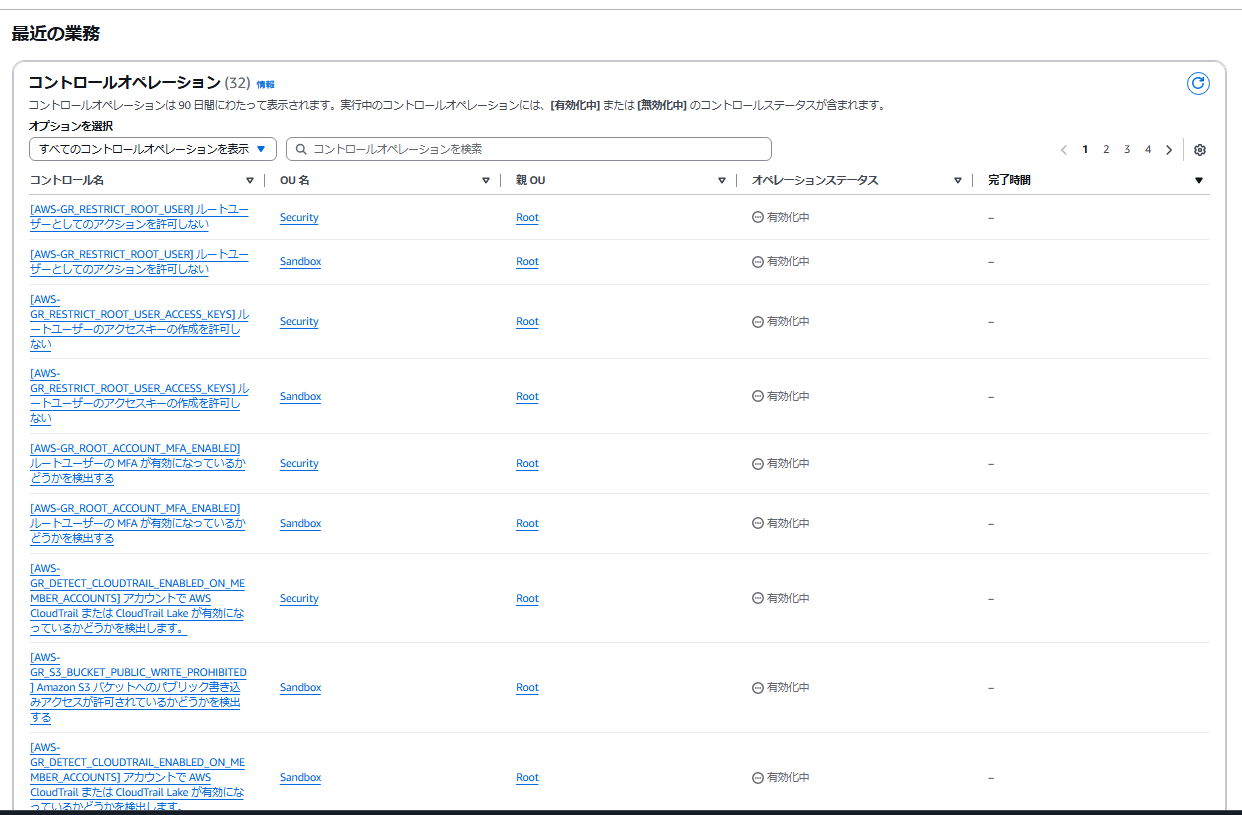Go to next page chevron
This screenshot has width=1242, height=815.
(x=1169, y=150)
